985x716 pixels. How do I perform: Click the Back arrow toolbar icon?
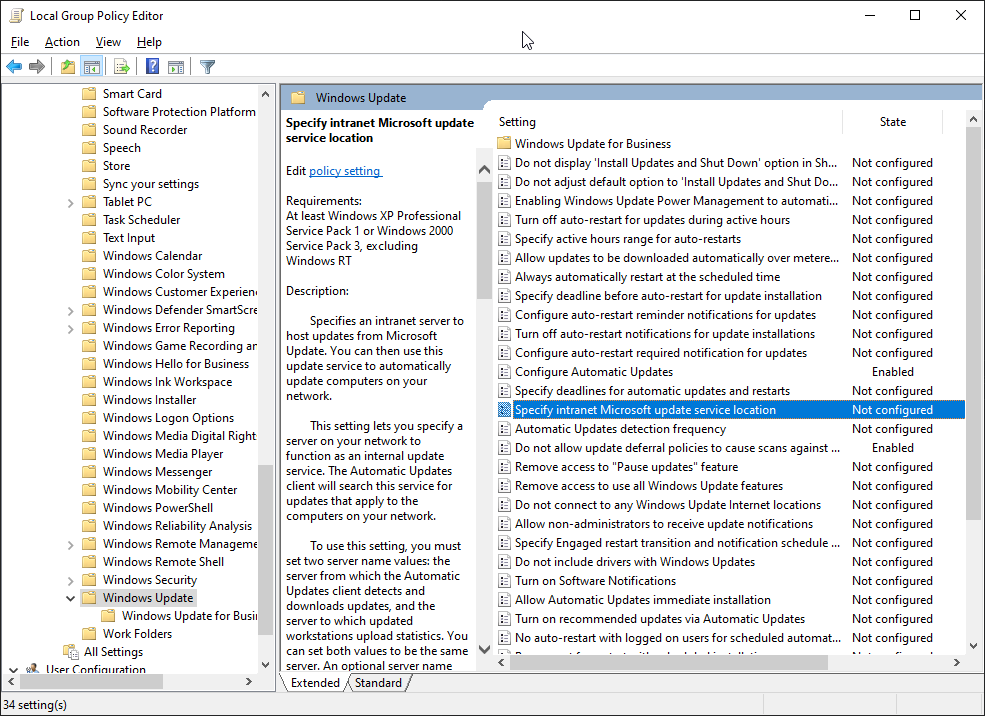coord(14,66)
